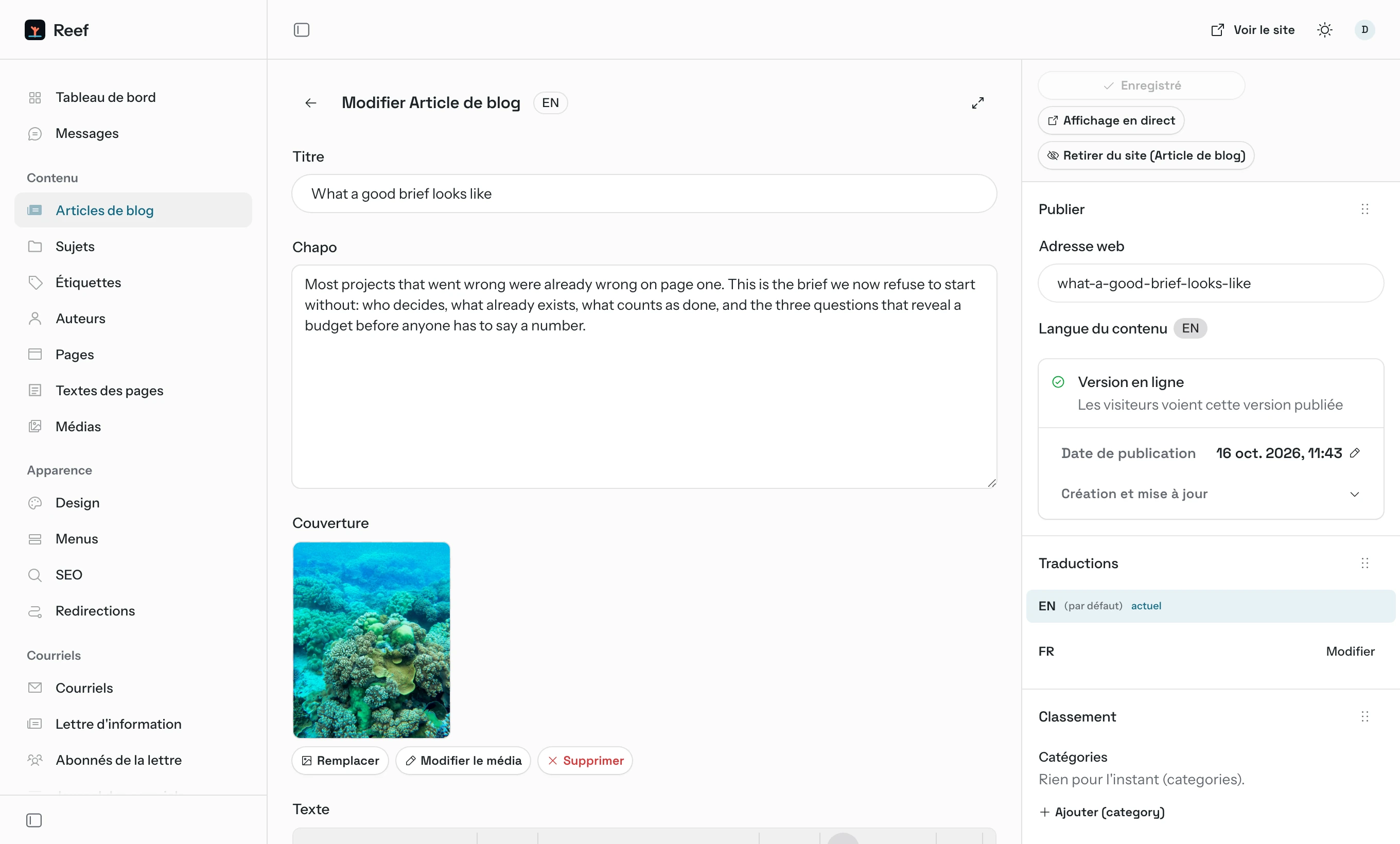Open Design settings
This screenshot has height=844, width=1400.
[x=133, y=503]
